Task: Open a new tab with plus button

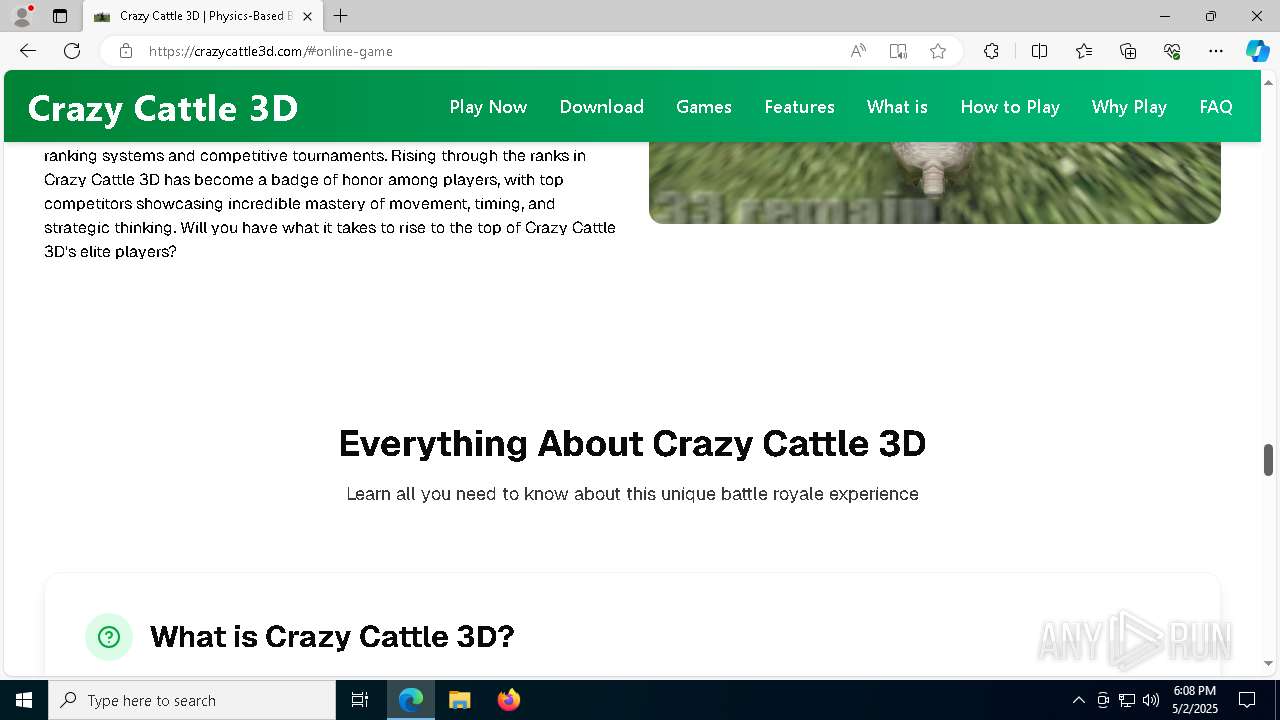Action: tap(341, 16)
